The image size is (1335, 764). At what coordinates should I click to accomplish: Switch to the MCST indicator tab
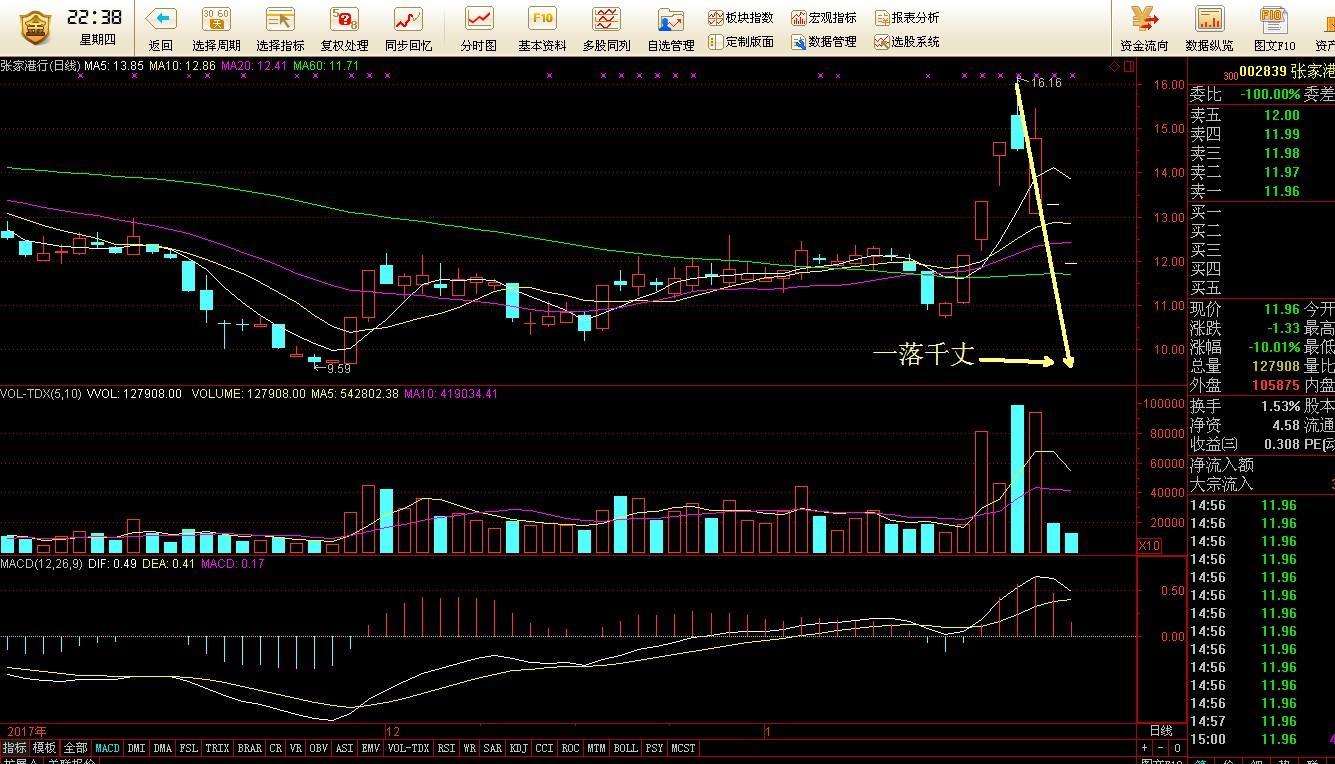click(684, 748)
